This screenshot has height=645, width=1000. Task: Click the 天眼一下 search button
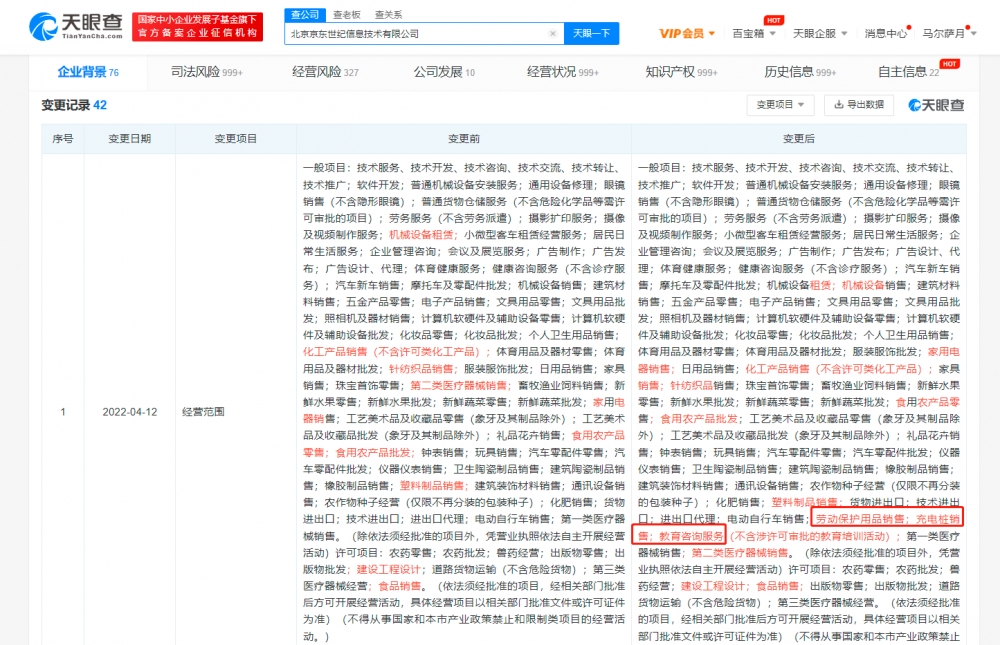click(x=591, y=34)
